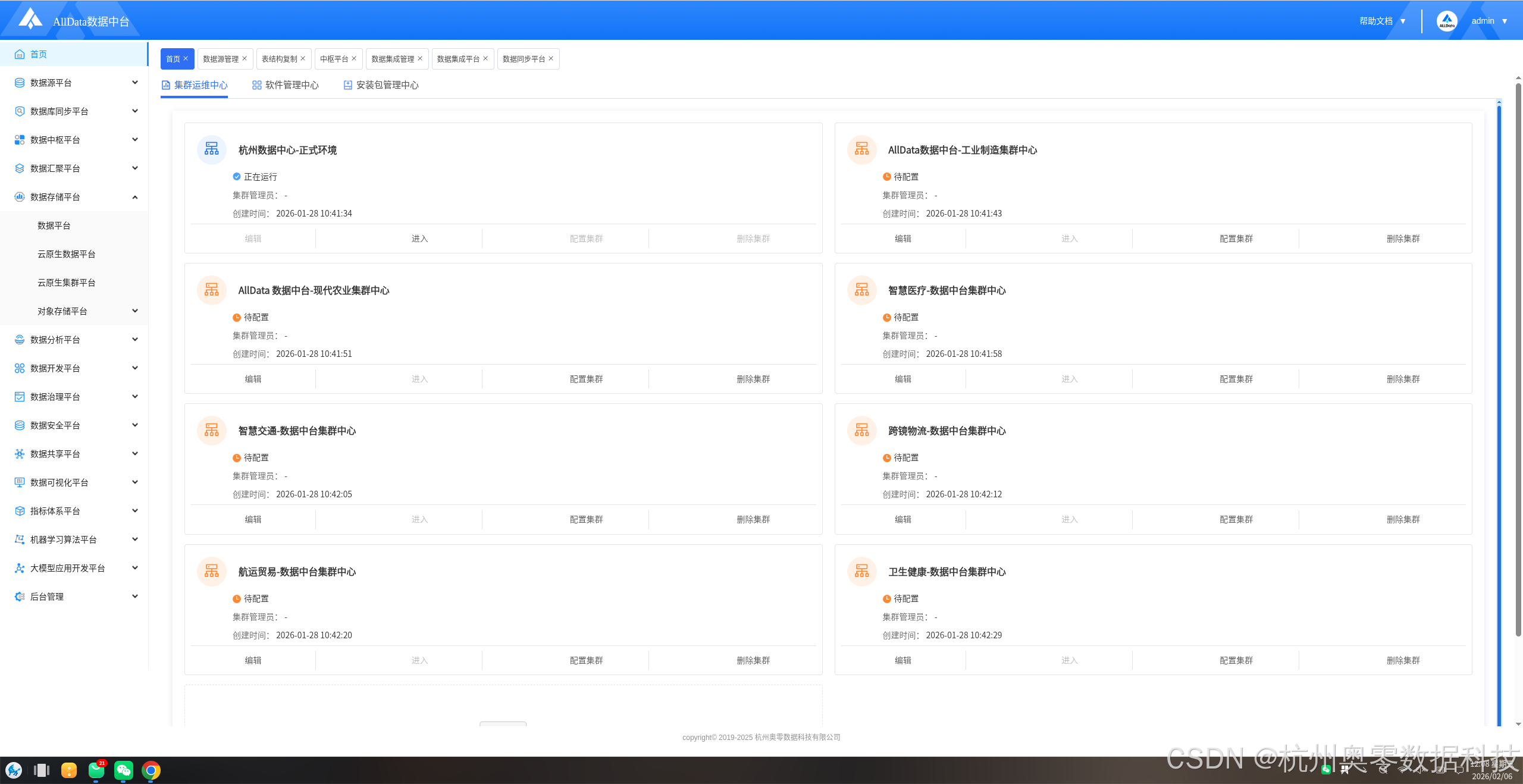Expand the 指标体系平台 chevron
The image size is (1523, 784).
click(135, 511)
